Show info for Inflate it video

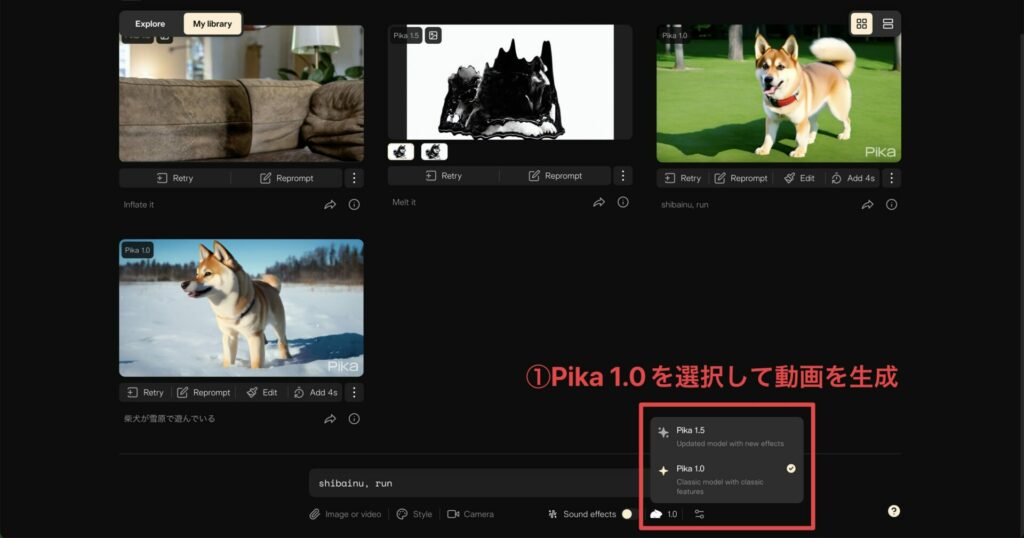tap(354, 204)
